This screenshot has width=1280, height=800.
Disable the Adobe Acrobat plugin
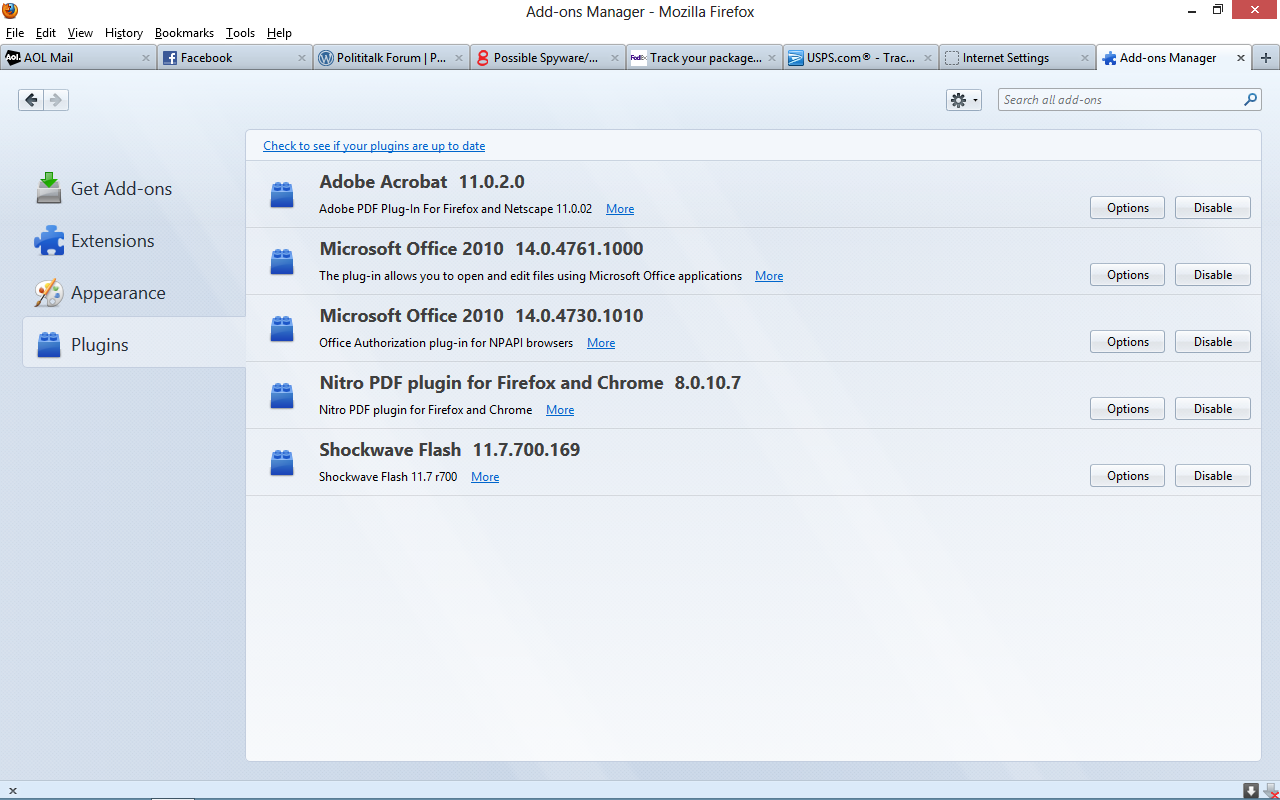point(1213,208)
